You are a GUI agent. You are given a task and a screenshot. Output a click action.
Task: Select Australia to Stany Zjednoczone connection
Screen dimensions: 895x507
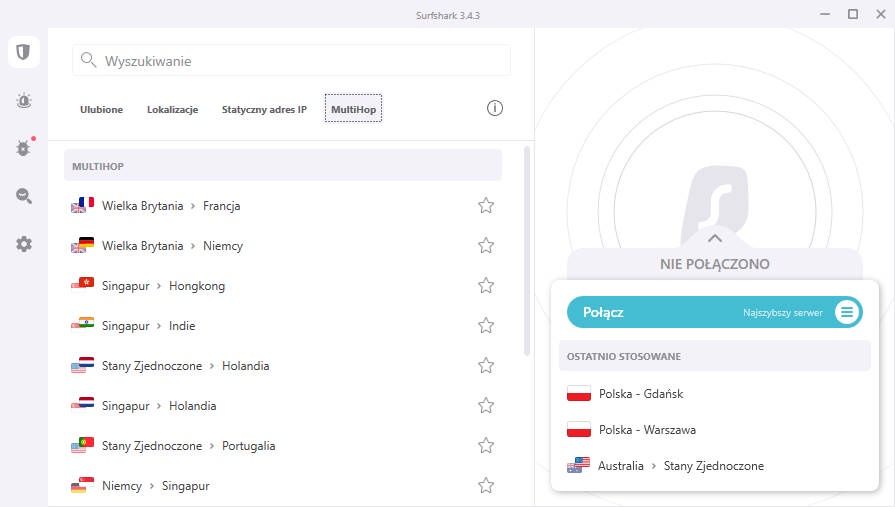click(x=715, y=466)
